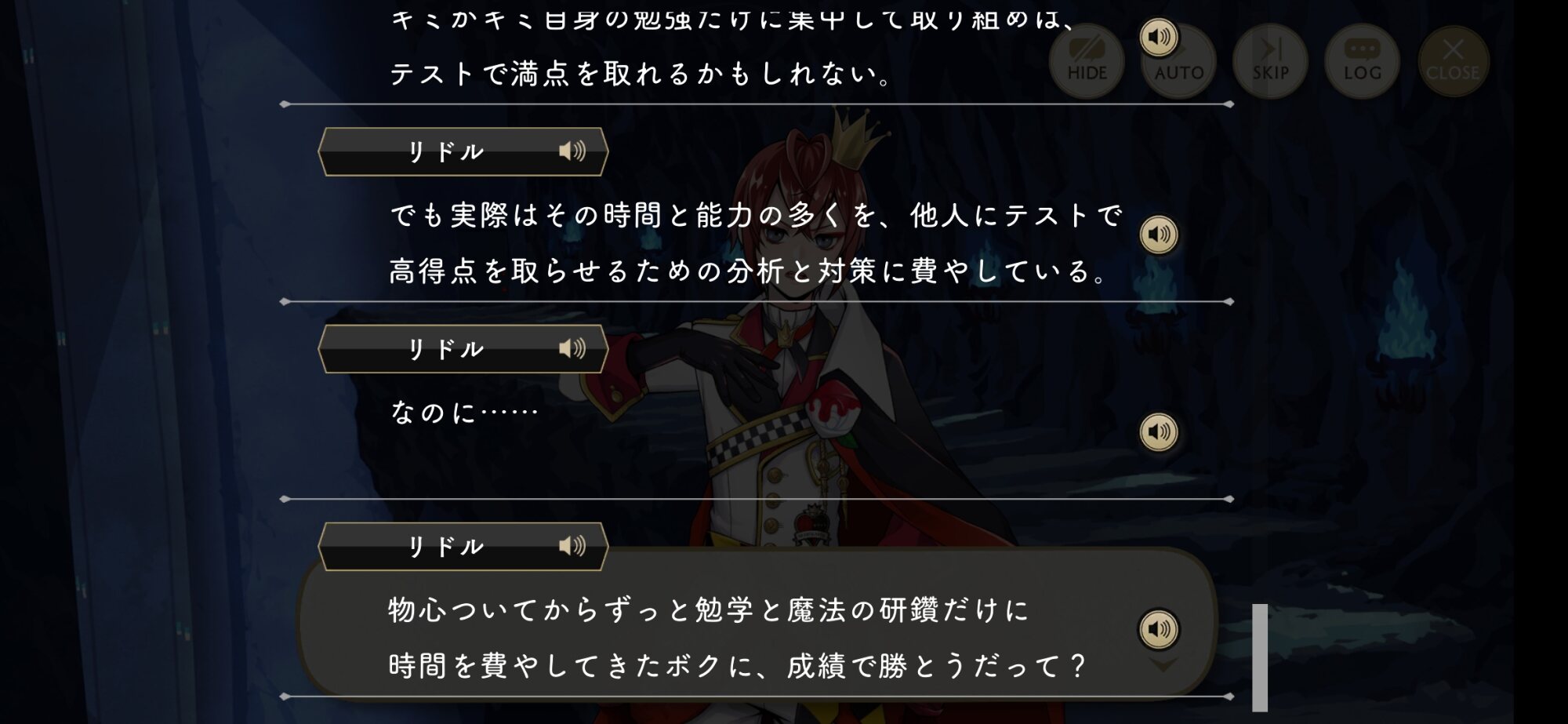Select the 高得点を取らせる dialogue entry text

point(749,271)
